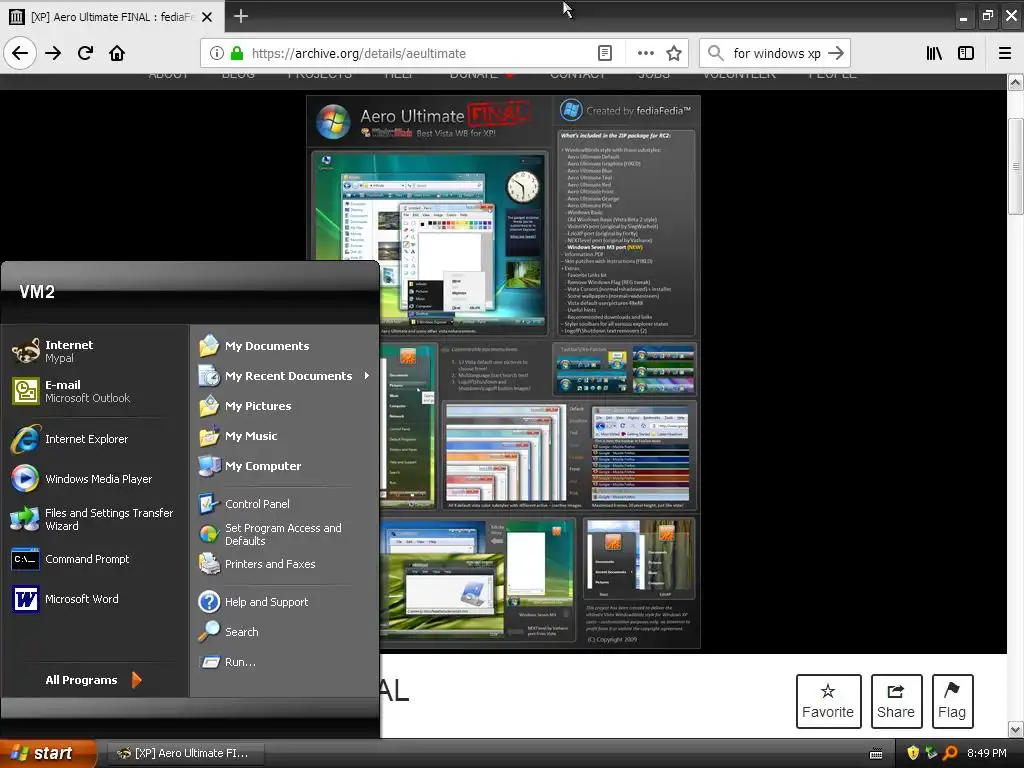
Task: Click the Start button
Action: [x=48, y=753]
